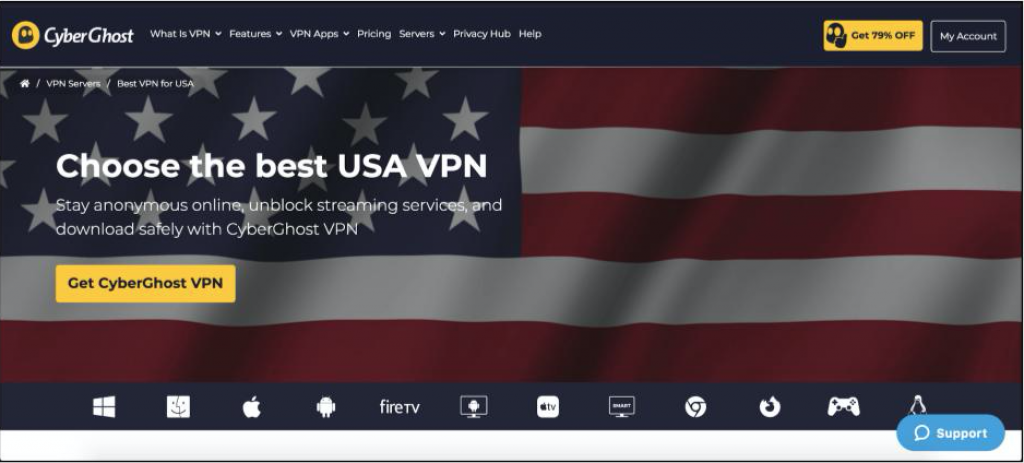Open the Android platform icon

point(325,407)
